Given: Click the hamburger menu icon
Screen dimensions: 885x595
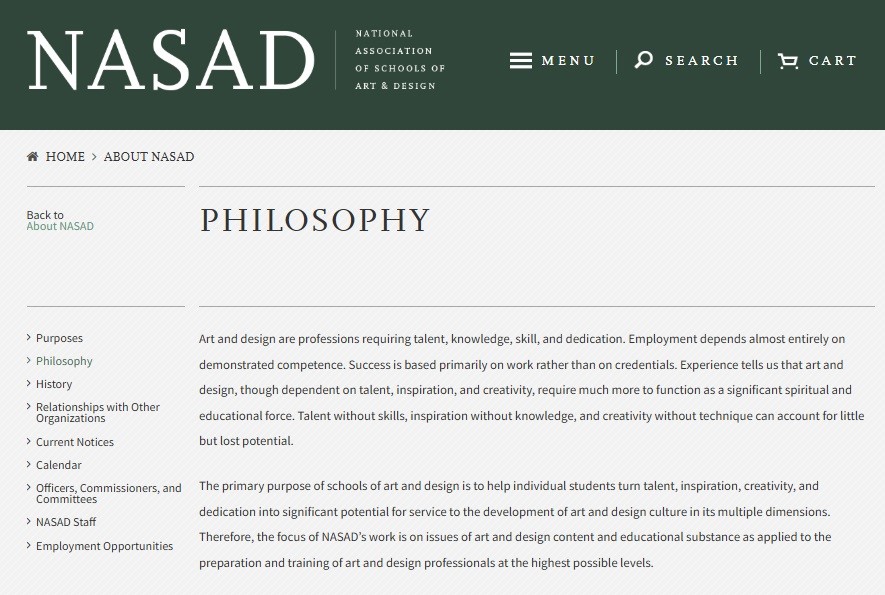Looking at the screenshot, I should click(x=520, y=61).
